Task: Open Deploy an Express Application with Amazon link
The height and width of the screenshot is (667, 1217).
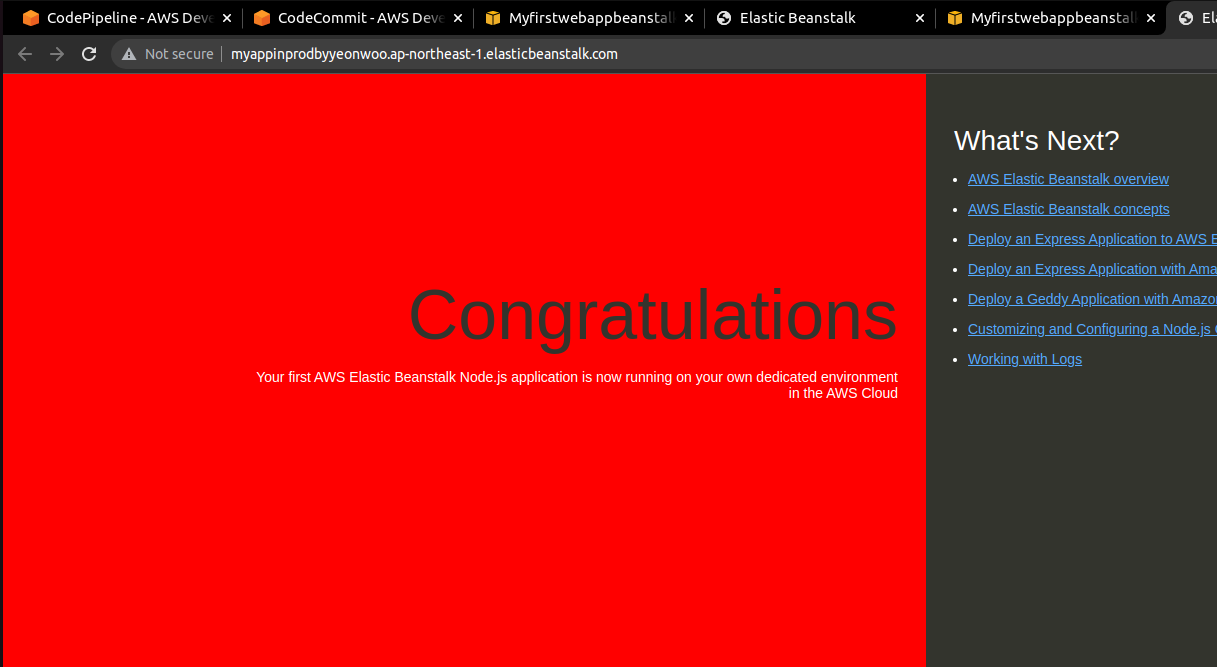Action: coord(1092,269)
